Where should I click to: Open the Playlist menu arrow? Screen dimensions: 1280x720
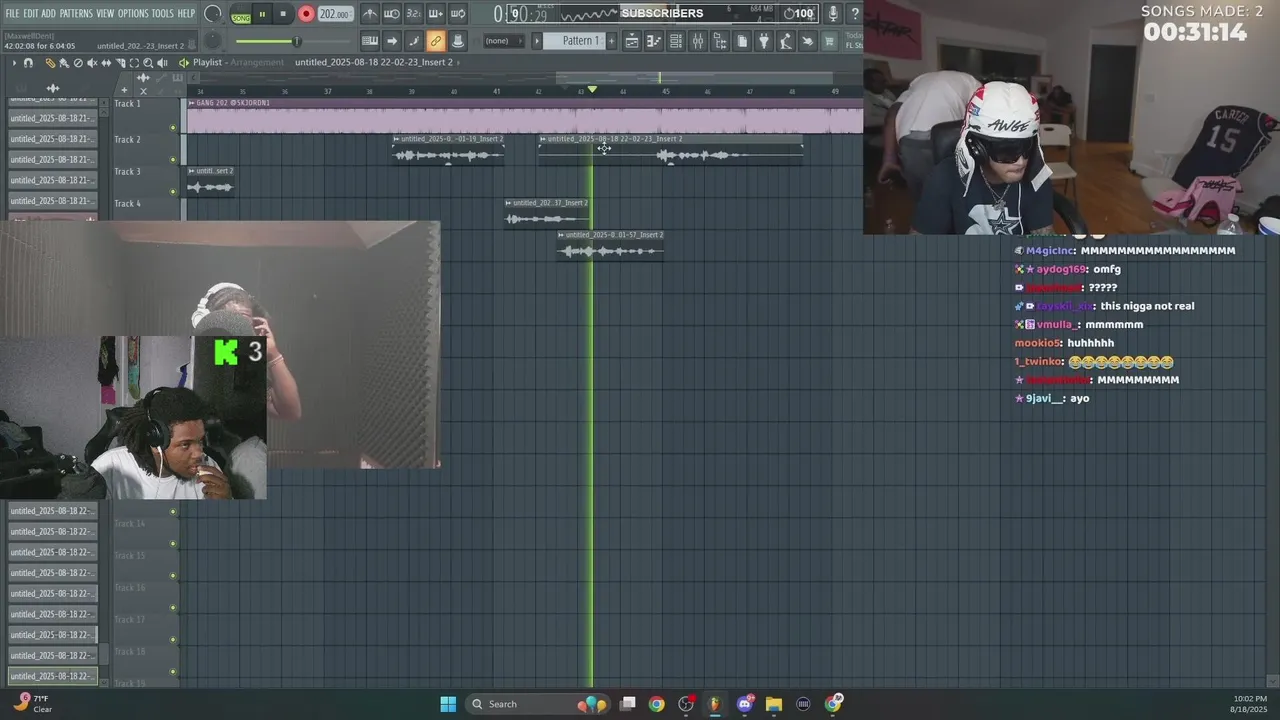[14, 62]
